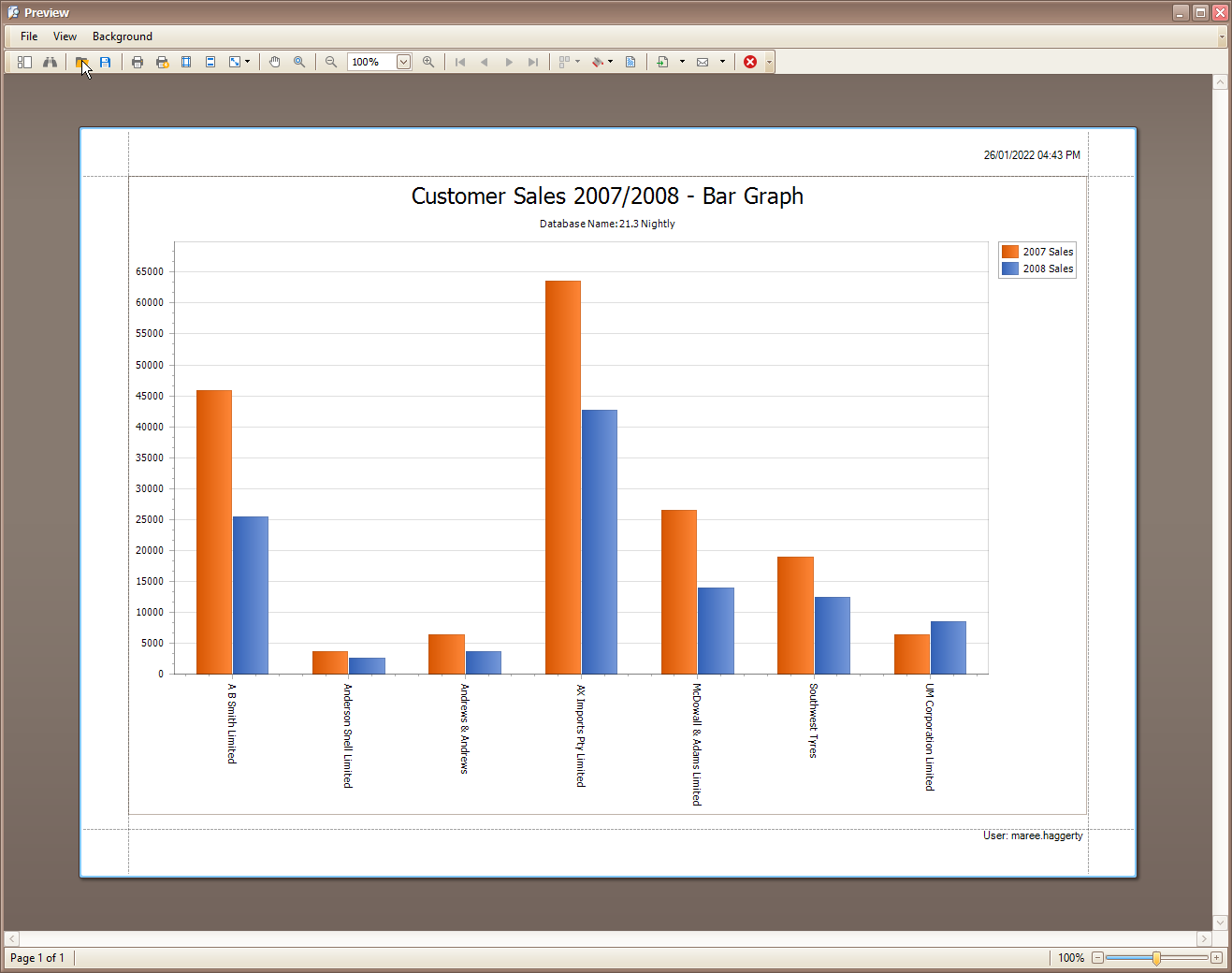Click the "Customer Sales 2007/2008 - Bar Graph" title
This screenshot has height=973, width=1232.
coord(607,196)
